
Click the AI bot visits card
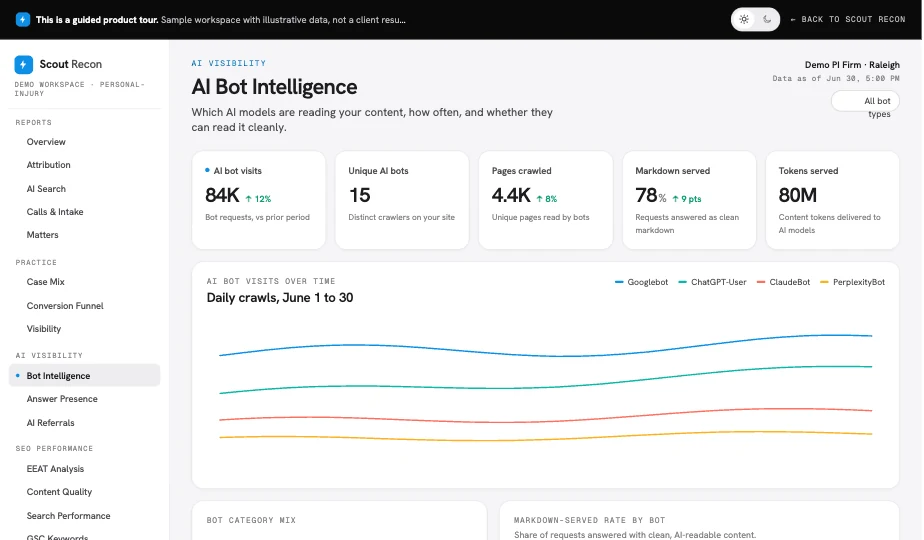click(x=259, y=200)
